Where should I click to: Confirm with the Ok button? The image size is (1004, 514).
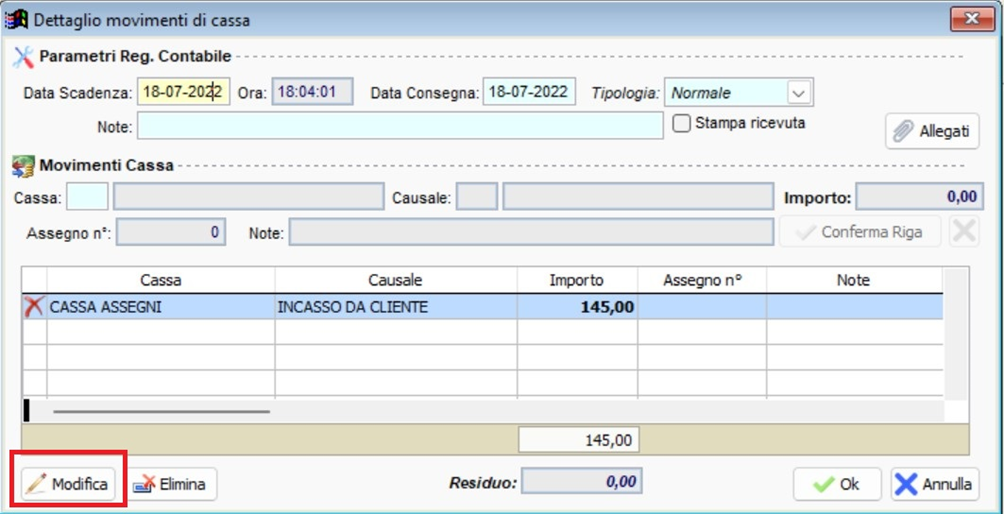pos(837,484)
